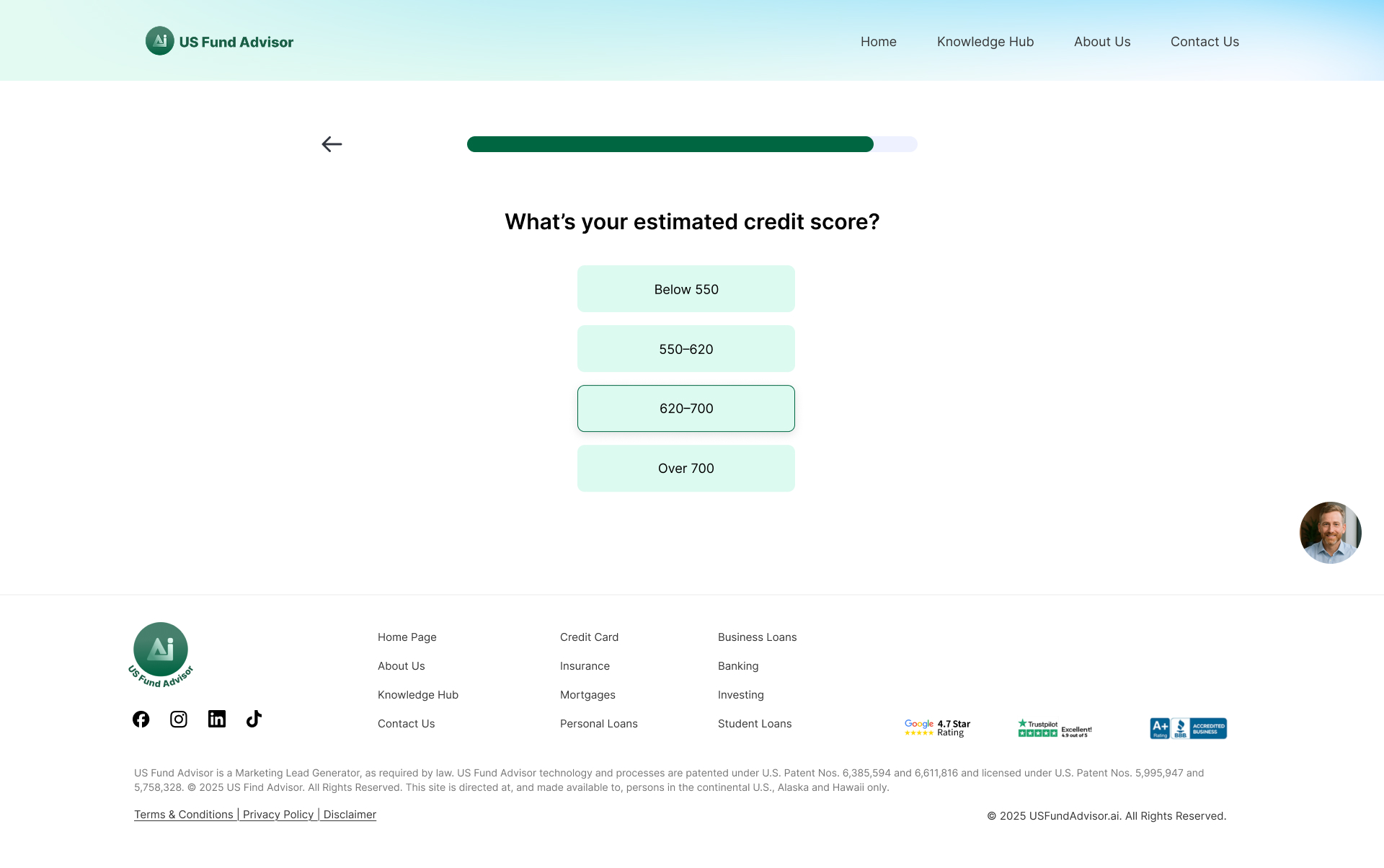This screenshot has height=868, width=1384.
Task: Select the Below 550 credit score option
Action: (x=686, y=289)
